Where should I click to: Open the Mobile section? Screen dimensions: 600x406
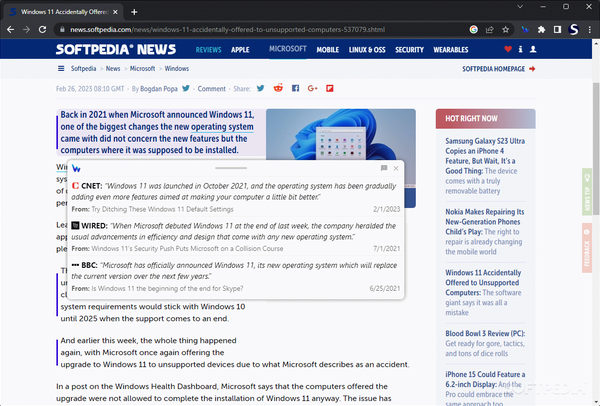pyautogui.click(x=328, y=50)
